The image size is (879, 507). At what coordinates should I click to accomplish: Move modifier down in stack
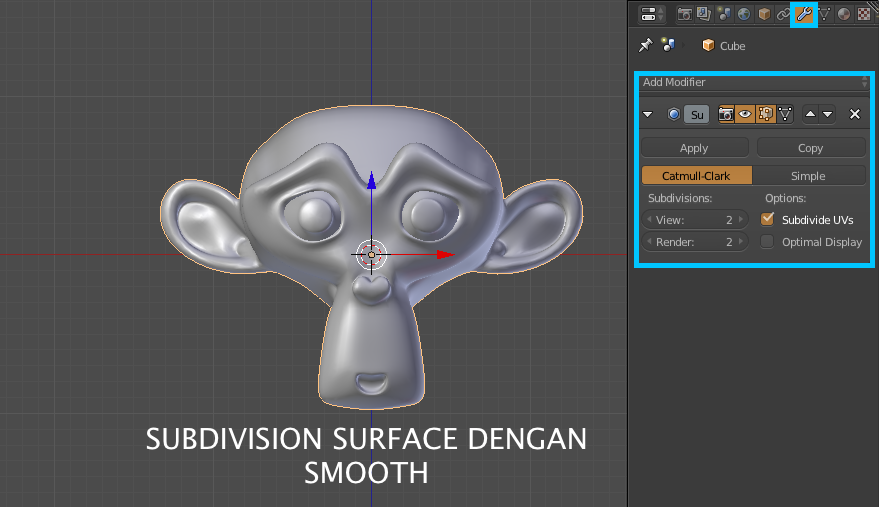pyautogui.click(x=827, y=114)
